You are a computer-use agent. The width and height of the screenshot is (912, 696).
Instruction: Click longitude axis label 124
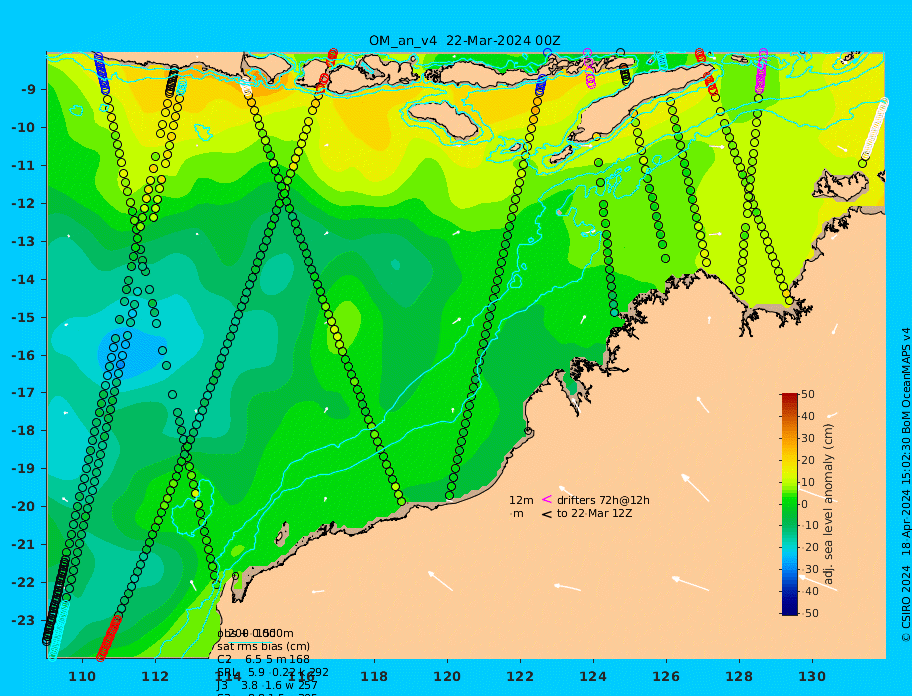click(593, 676)
